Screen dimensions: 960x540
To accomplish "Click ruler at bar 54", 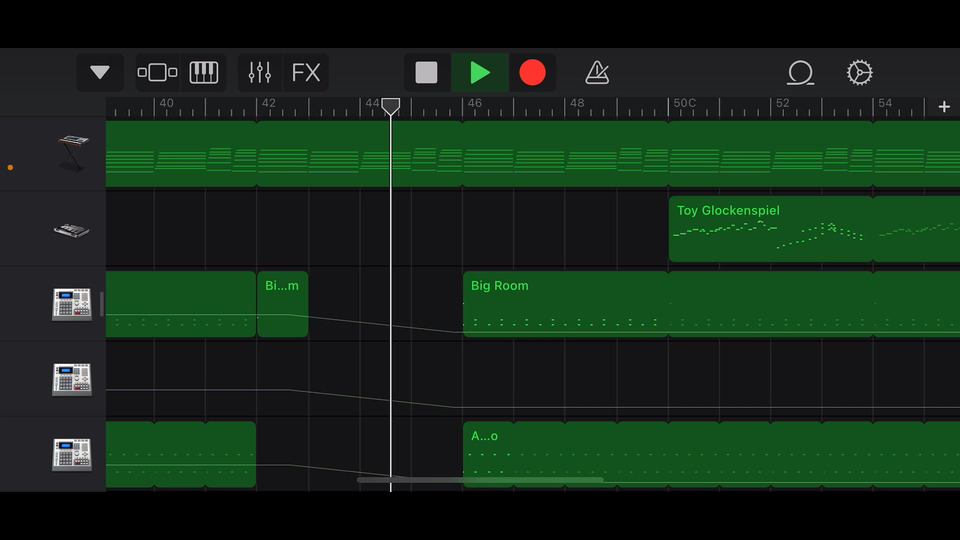I will (885, 103).
